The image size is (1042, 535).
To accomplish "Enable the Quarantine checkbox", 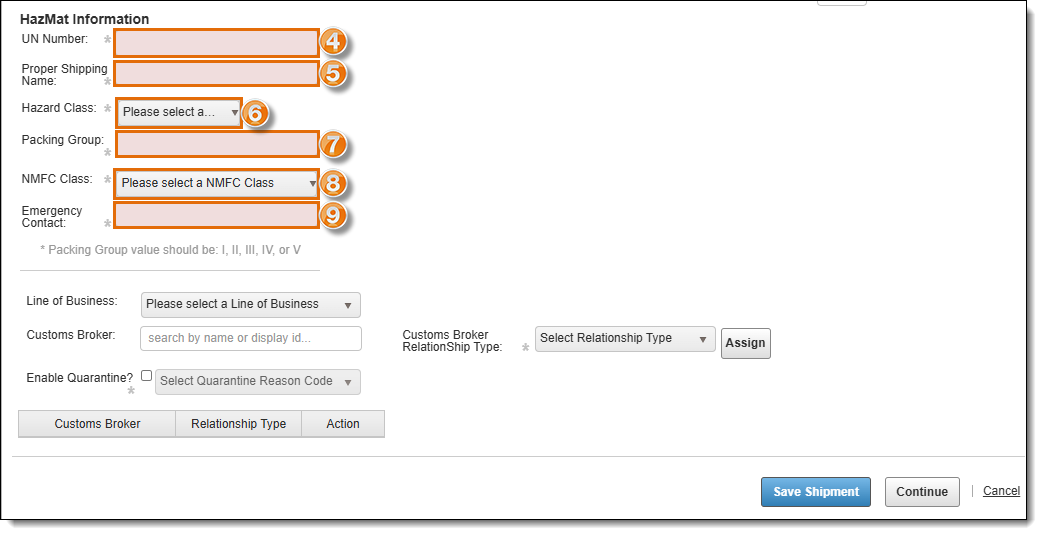I will pos(147,376).
